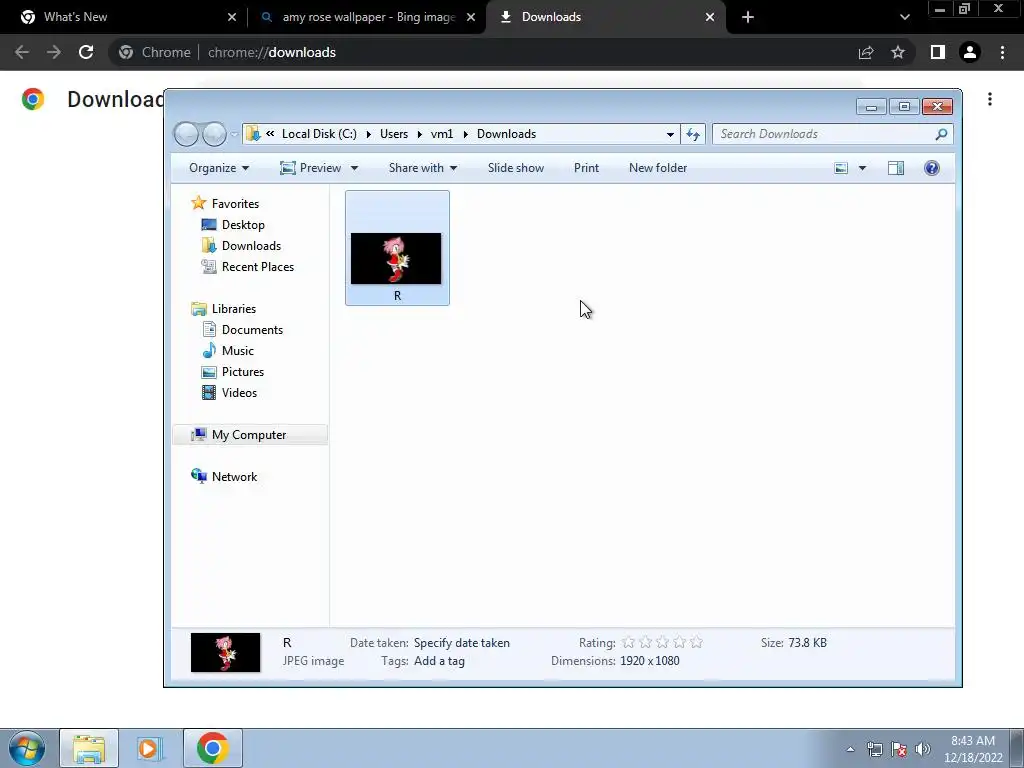
Task: Select My Computer in the navigation pane
Action: point(249,435)
